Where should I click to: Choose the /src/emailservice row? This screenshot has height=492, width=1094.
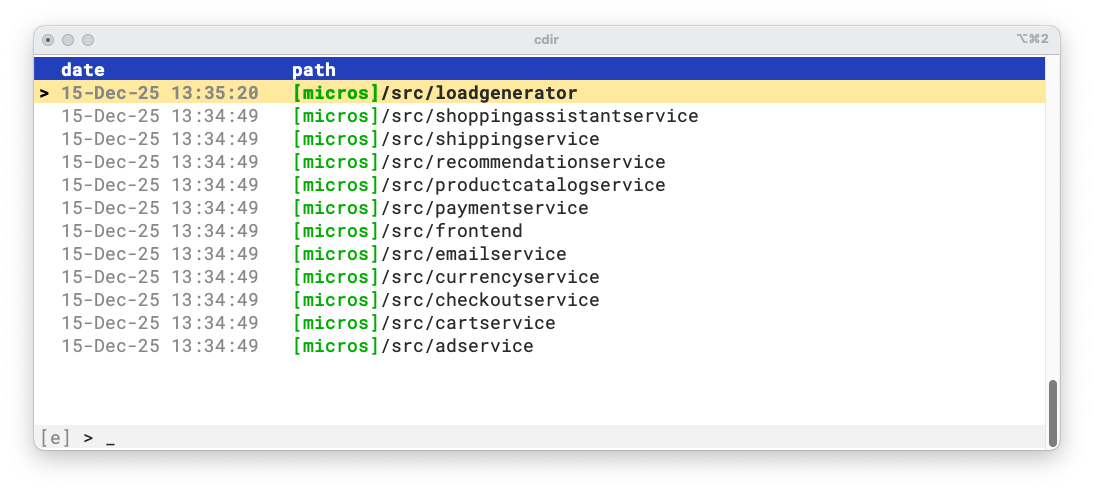coord(474,254)
